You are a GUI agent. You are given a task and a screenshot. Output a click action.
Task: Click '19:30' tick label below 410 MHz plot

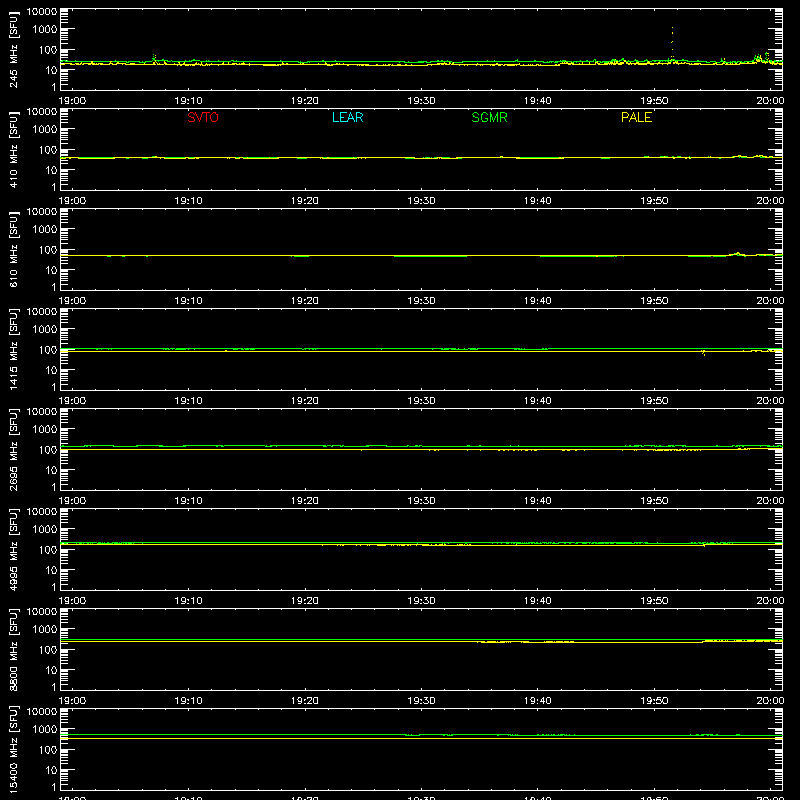coord(421,201)
